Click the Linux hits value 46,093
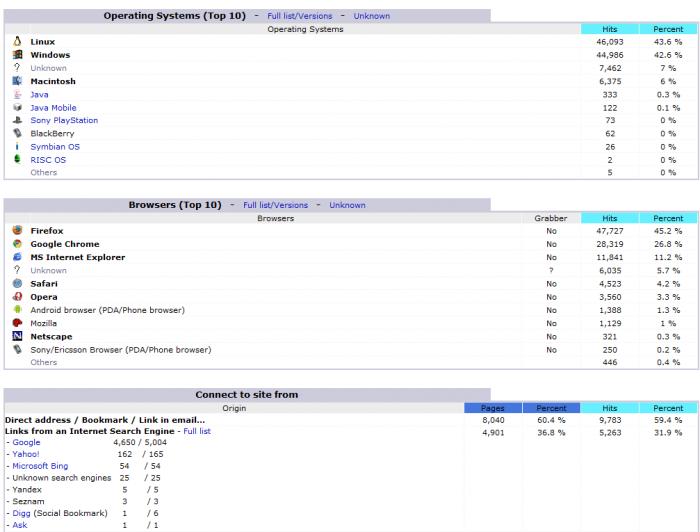 [609, 42]
